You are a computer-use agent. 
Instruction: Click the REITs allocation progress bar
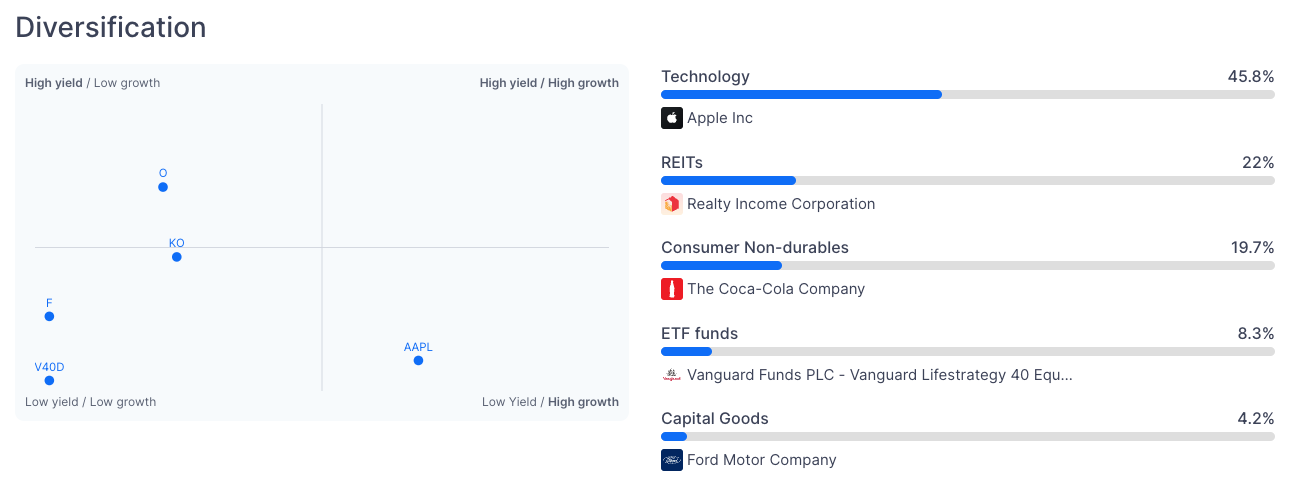[x=967, y=181]
